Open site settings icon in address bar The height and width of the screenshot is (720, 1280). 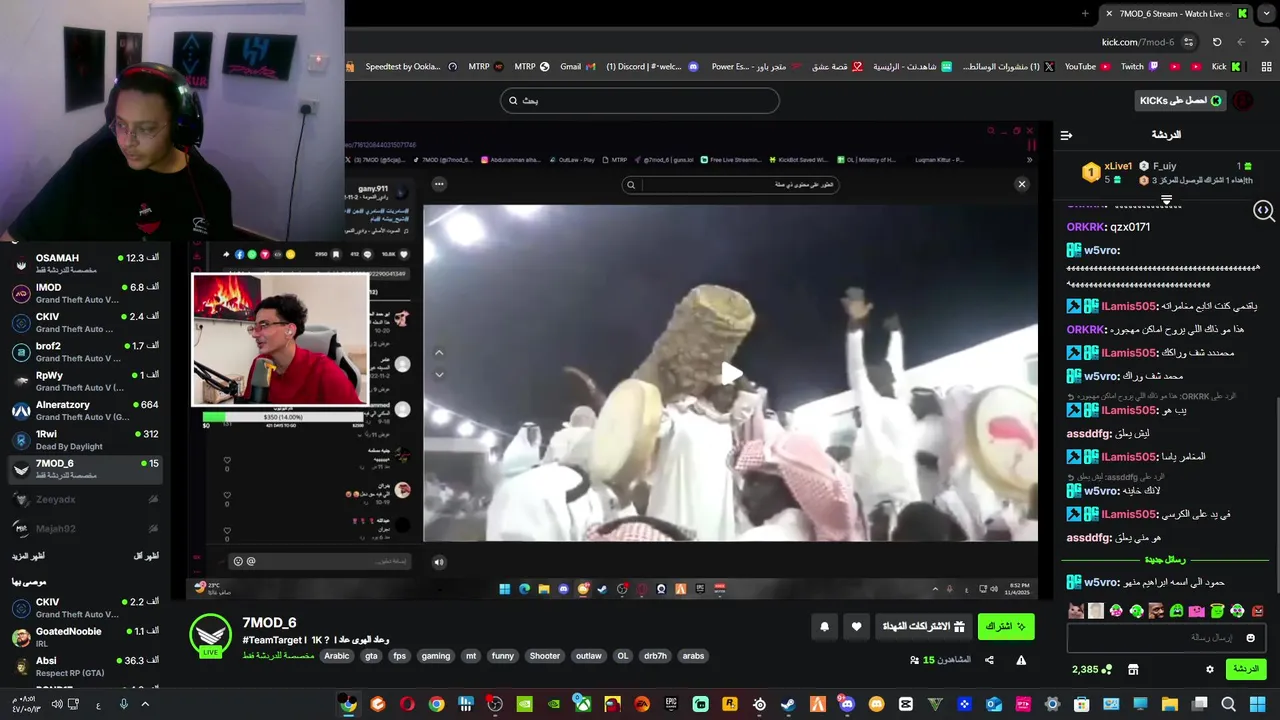coord(1188,42)
